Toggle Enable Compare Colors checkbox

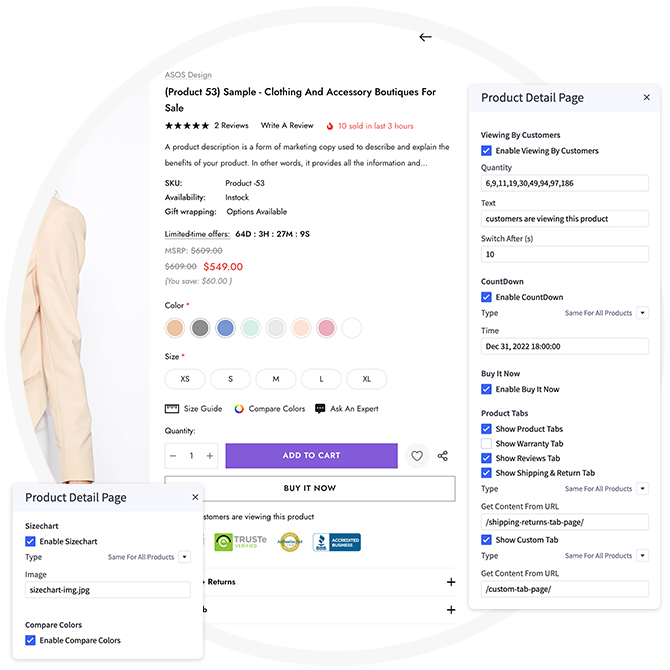point(31,640)
